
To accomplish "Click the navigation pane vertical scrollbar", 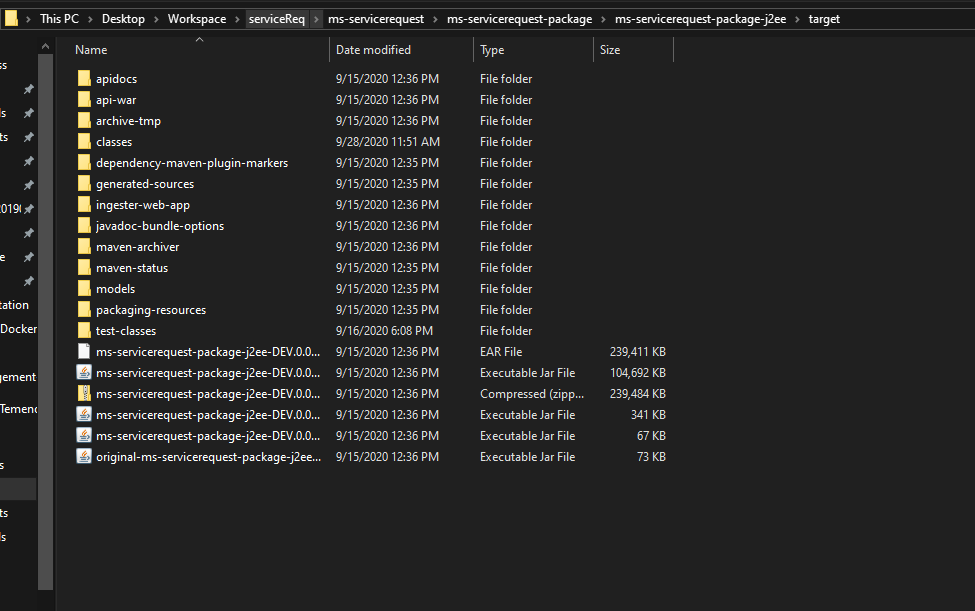I will pyautogui.click(x=46, y=300).
